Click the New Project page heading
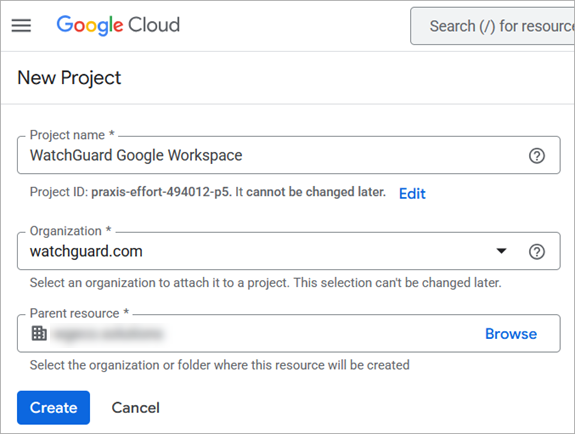Viewport: 575px width, 434px height. (x=69, y=78)
